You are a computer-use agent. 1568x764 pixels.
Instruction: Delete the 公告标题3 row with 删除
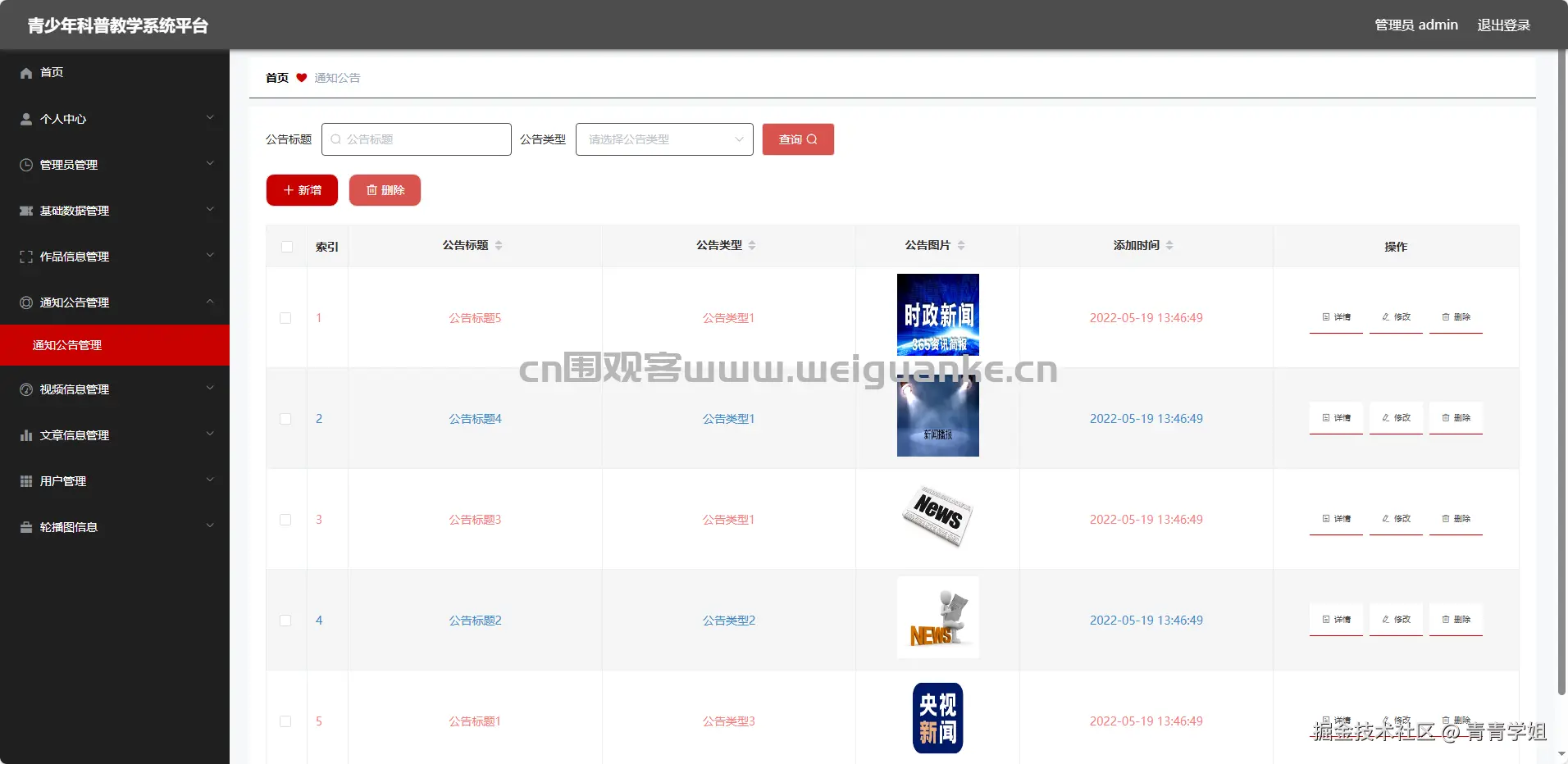1456,519
